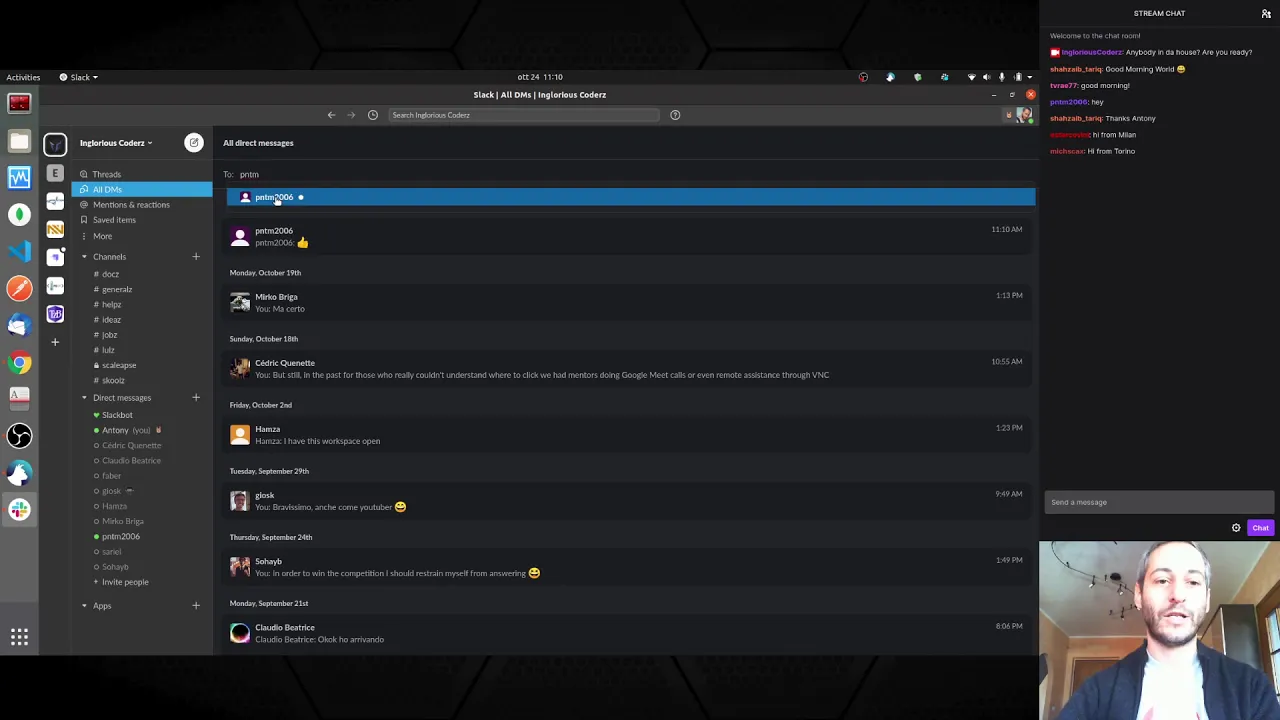This screenshot has width=1280, height=720.
Task: Select the highlighted pntm2006 suggestion
Action: 631,197
